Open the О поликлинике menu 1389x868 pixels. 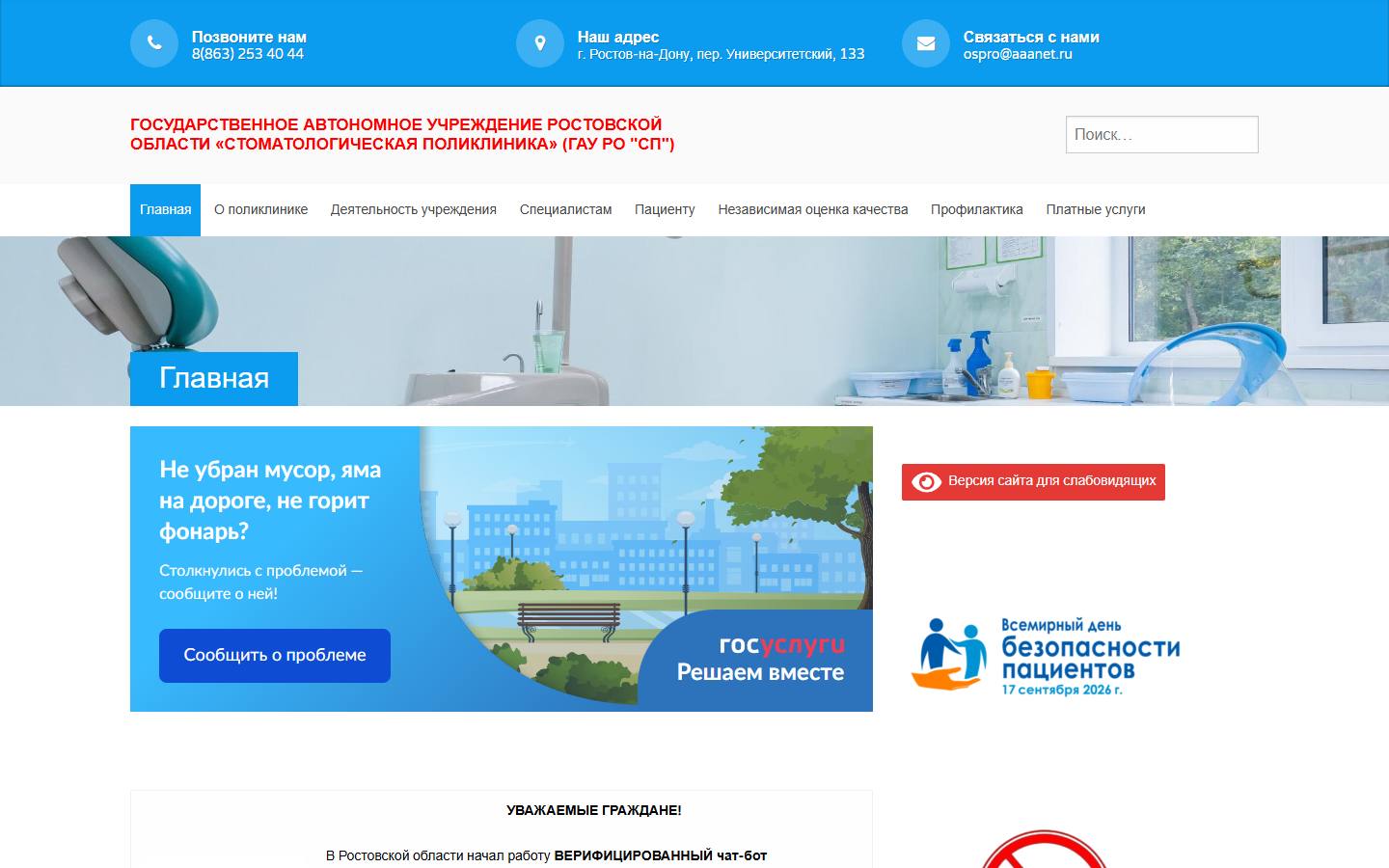pos(260,209)
